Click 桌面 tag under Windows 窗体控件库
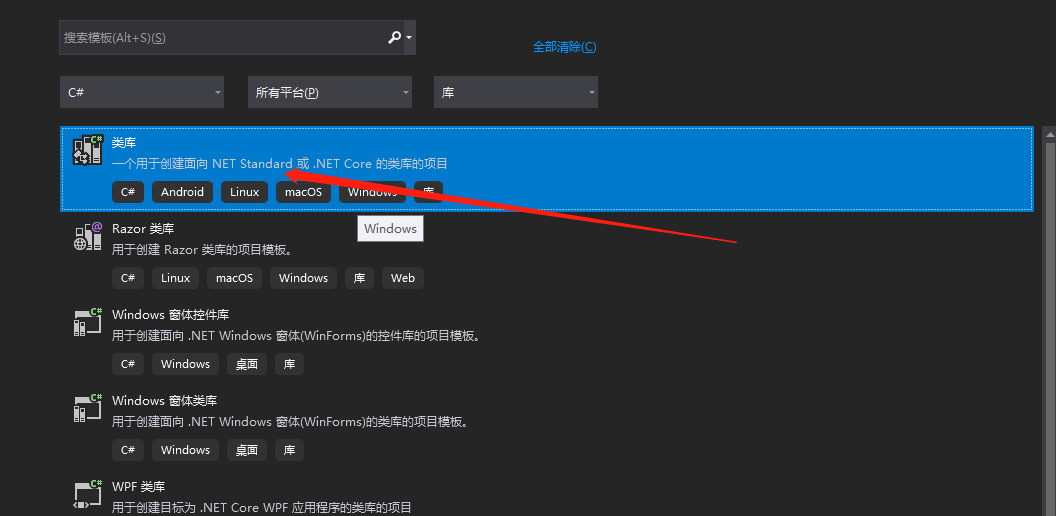This screenshot has width=1056, height=516. pos(247,364)
